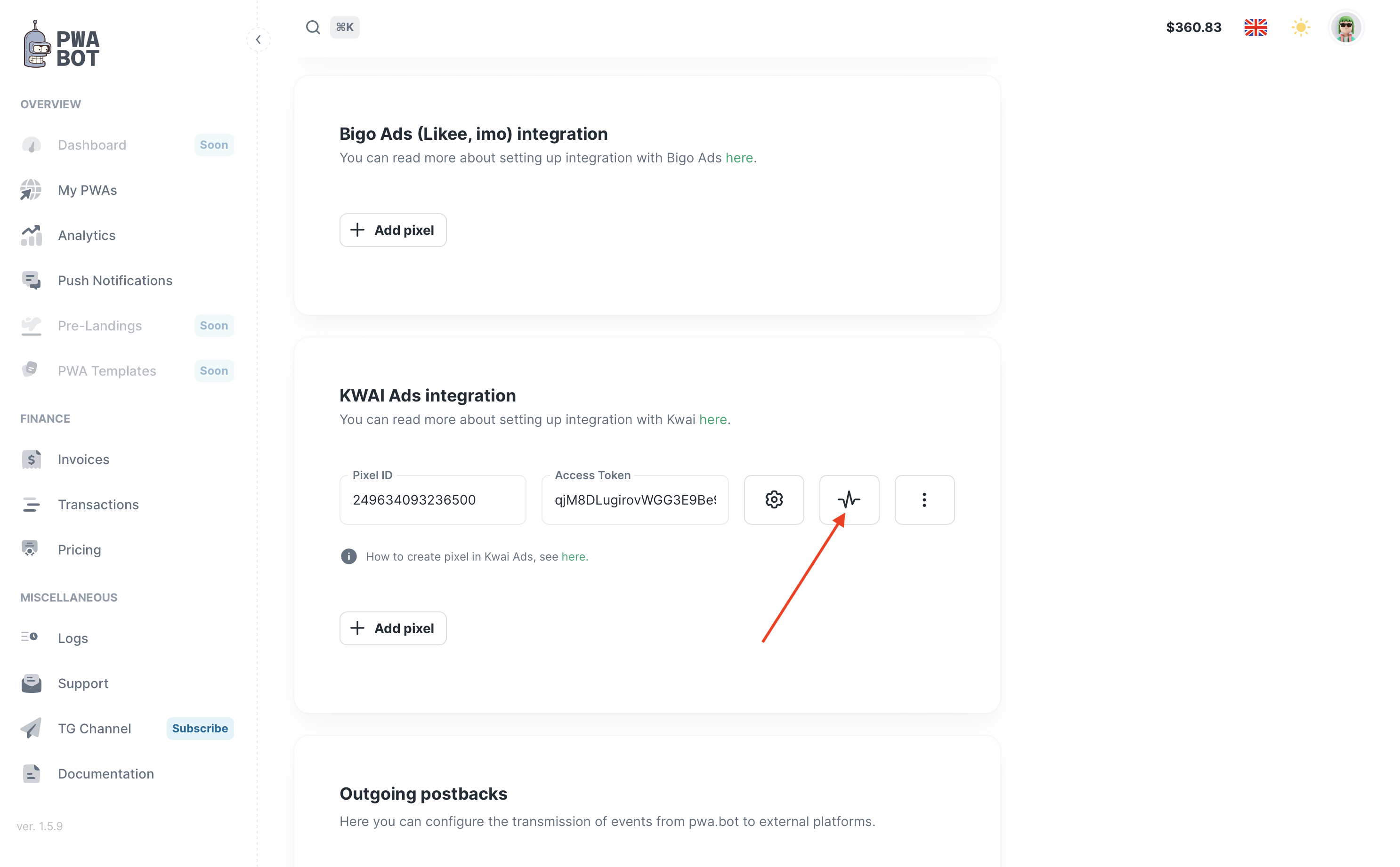This screenshot has height=867, width=1400.
Task: Open the UK flag language selector
Action: pos(1255,27)
